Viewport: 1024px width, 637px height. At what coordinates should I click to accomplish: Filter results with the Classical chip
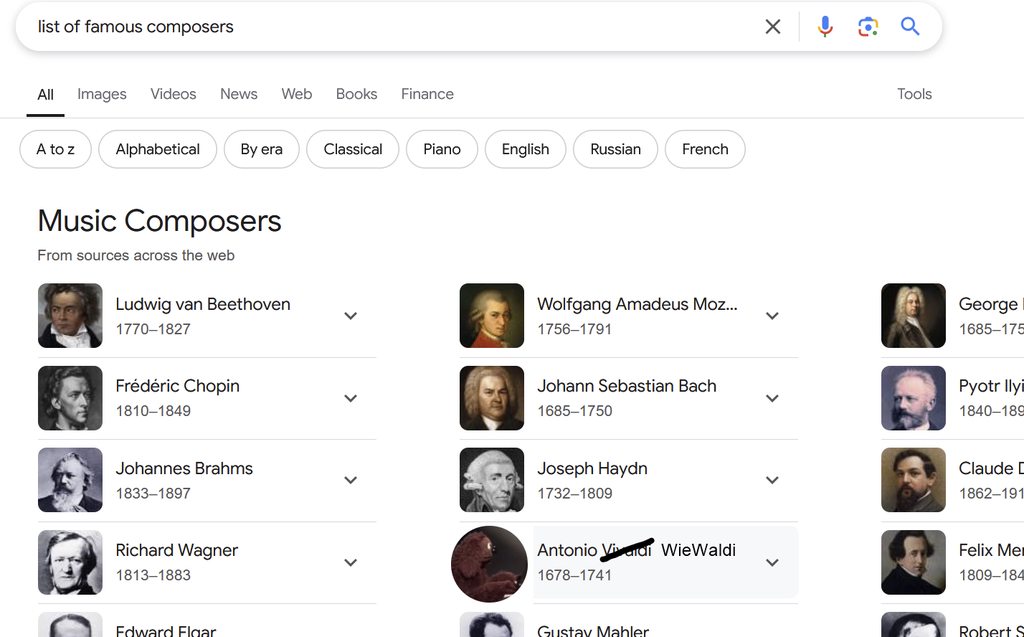click(x=353, y=149)
